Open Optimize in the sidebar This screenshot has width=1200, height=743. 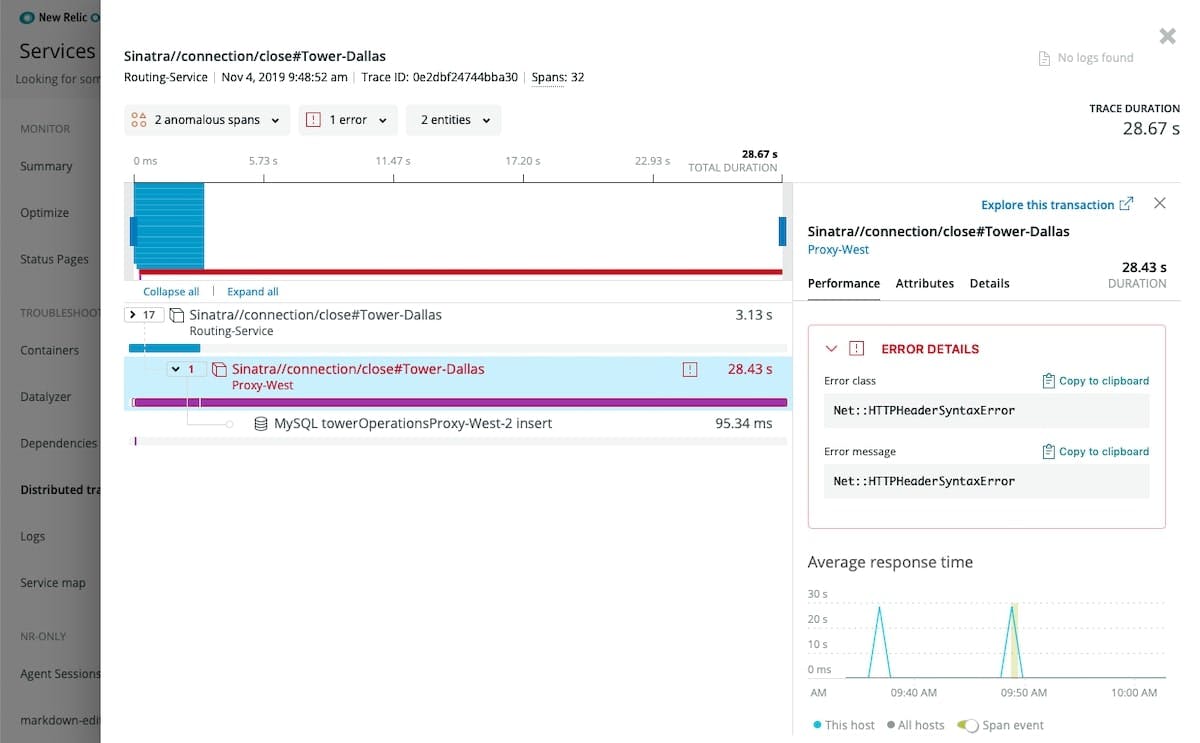coord(45,212)
